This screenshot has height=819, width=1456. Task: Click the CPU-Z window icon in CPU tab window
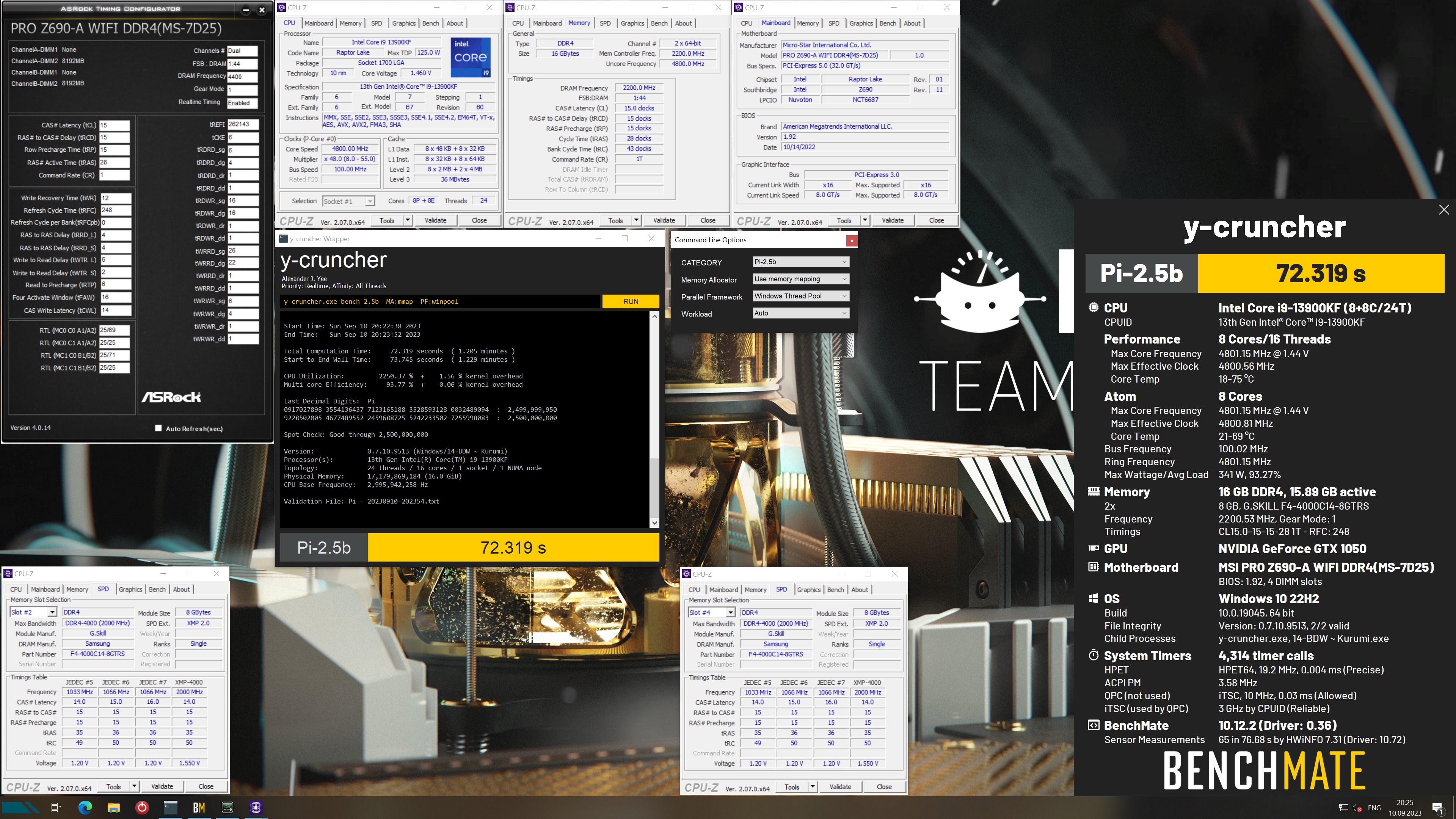[x=282, y=7]
